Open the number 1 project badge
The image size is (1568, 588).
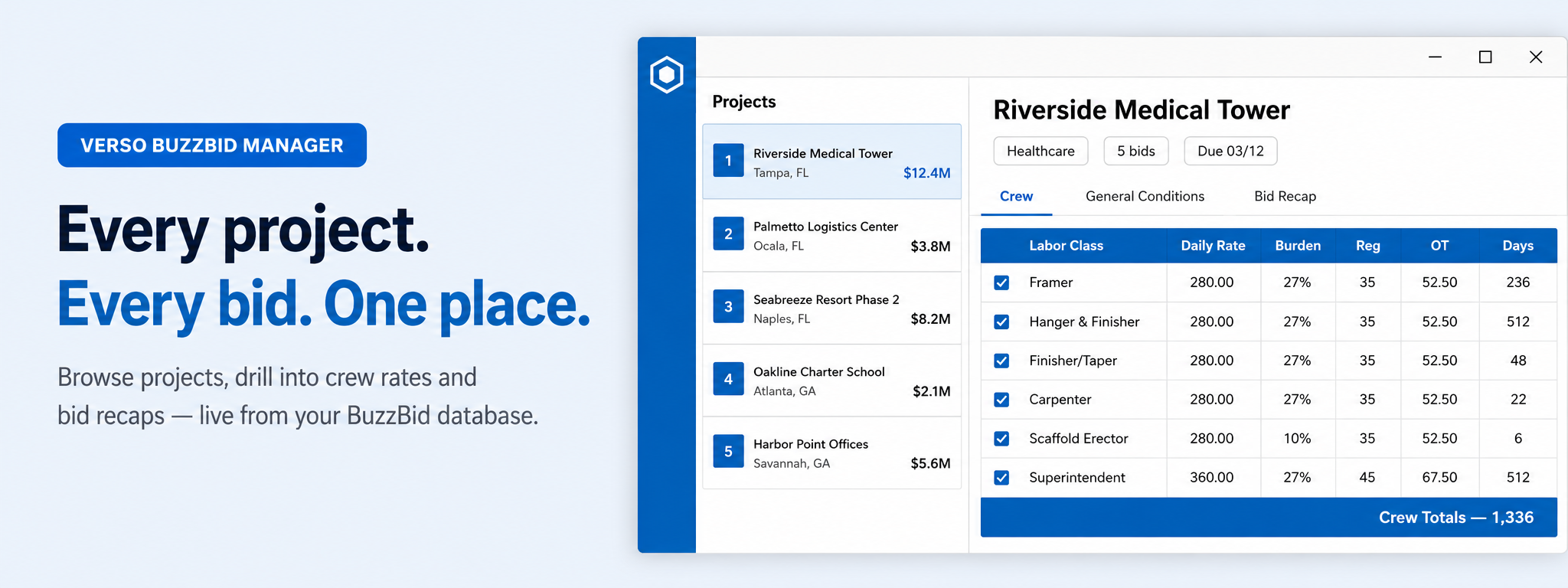point(728,161)
